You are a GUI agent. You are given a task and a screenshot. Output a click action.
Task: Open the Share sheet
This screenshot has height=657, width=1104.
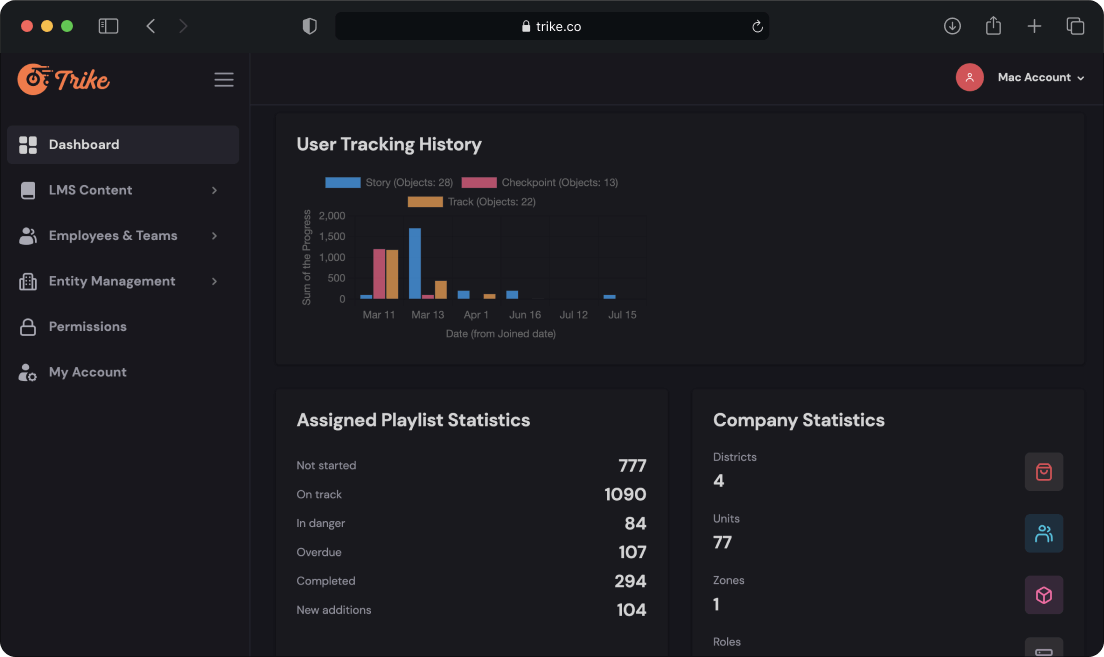[x=993, y=26]
